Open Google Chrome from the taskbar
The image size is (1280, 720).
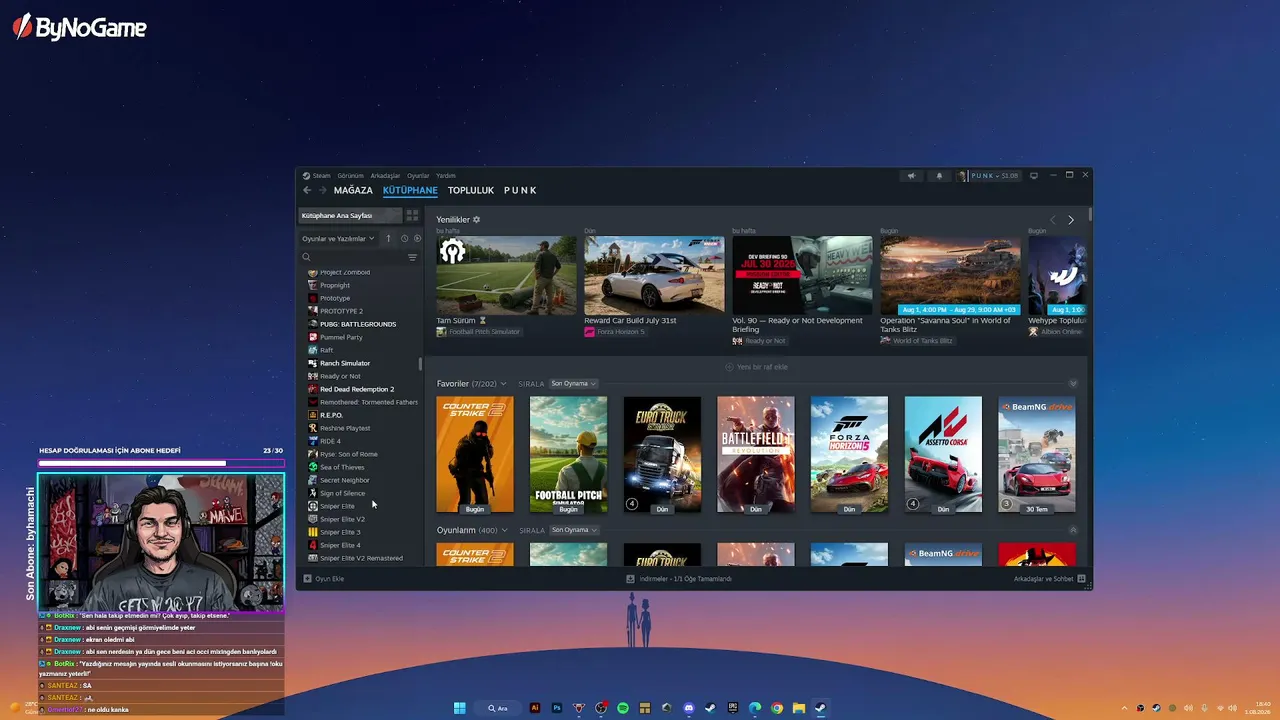point(777,708)
